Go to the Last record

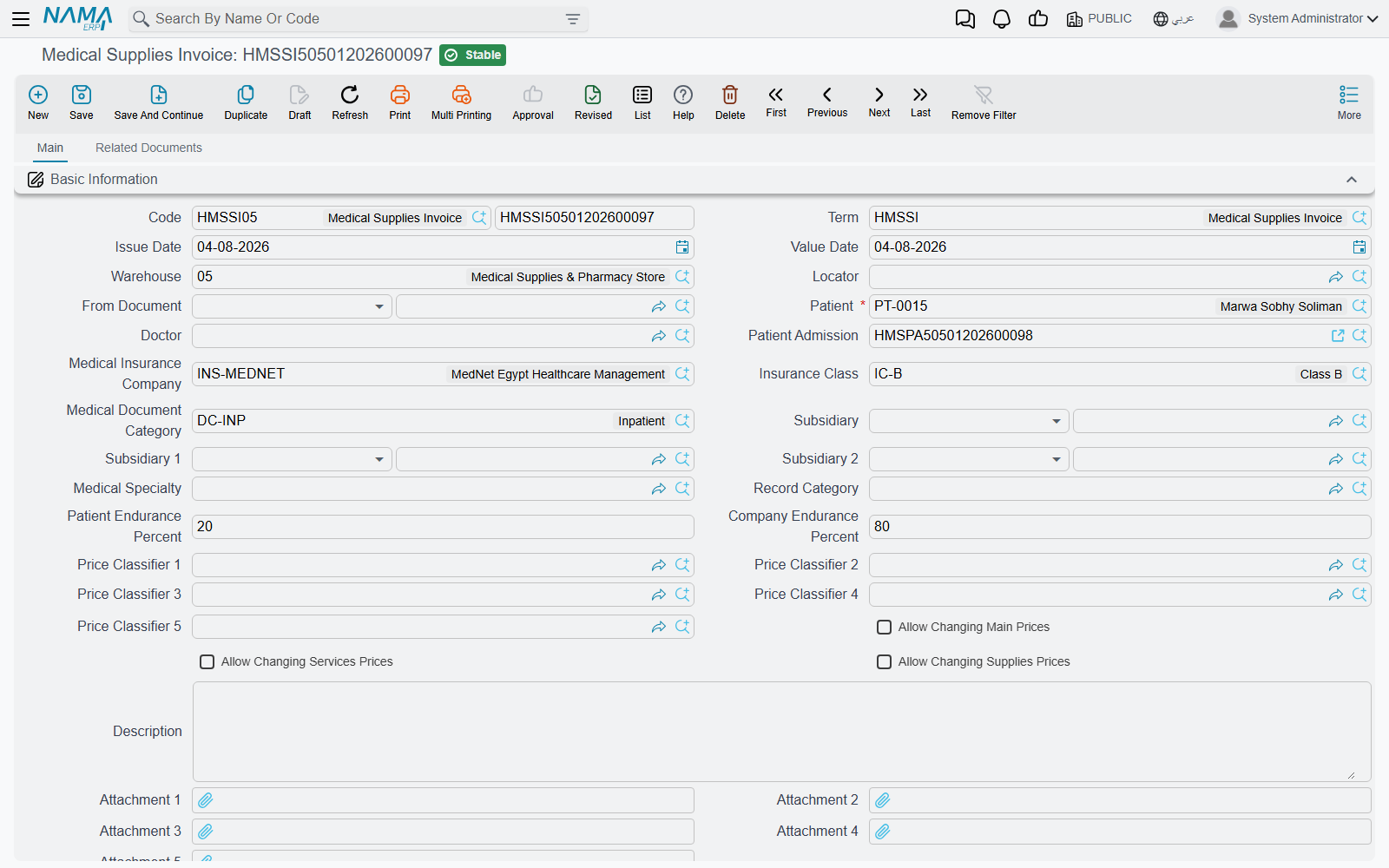[920, 102]
